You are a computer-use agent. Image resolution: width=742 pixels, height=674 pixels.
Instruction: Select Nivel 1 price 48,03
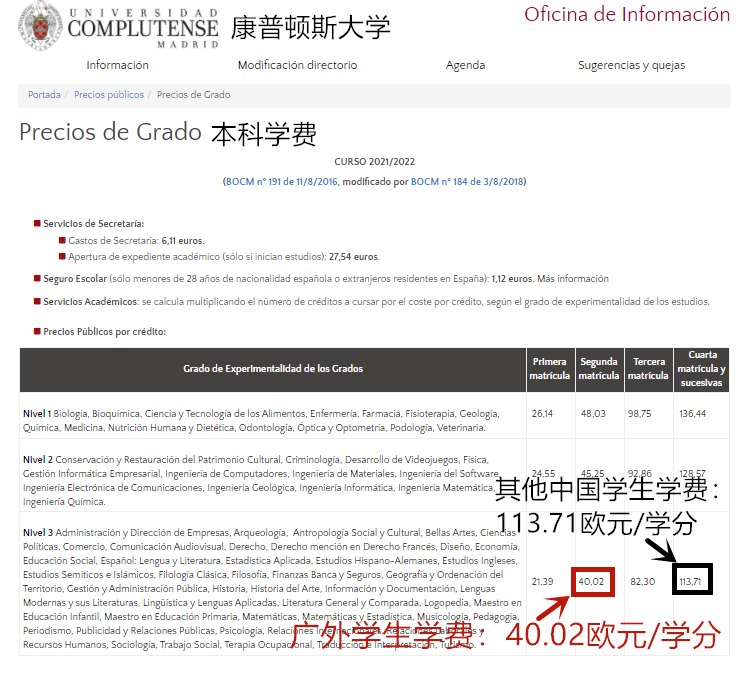tap(593, 414)
